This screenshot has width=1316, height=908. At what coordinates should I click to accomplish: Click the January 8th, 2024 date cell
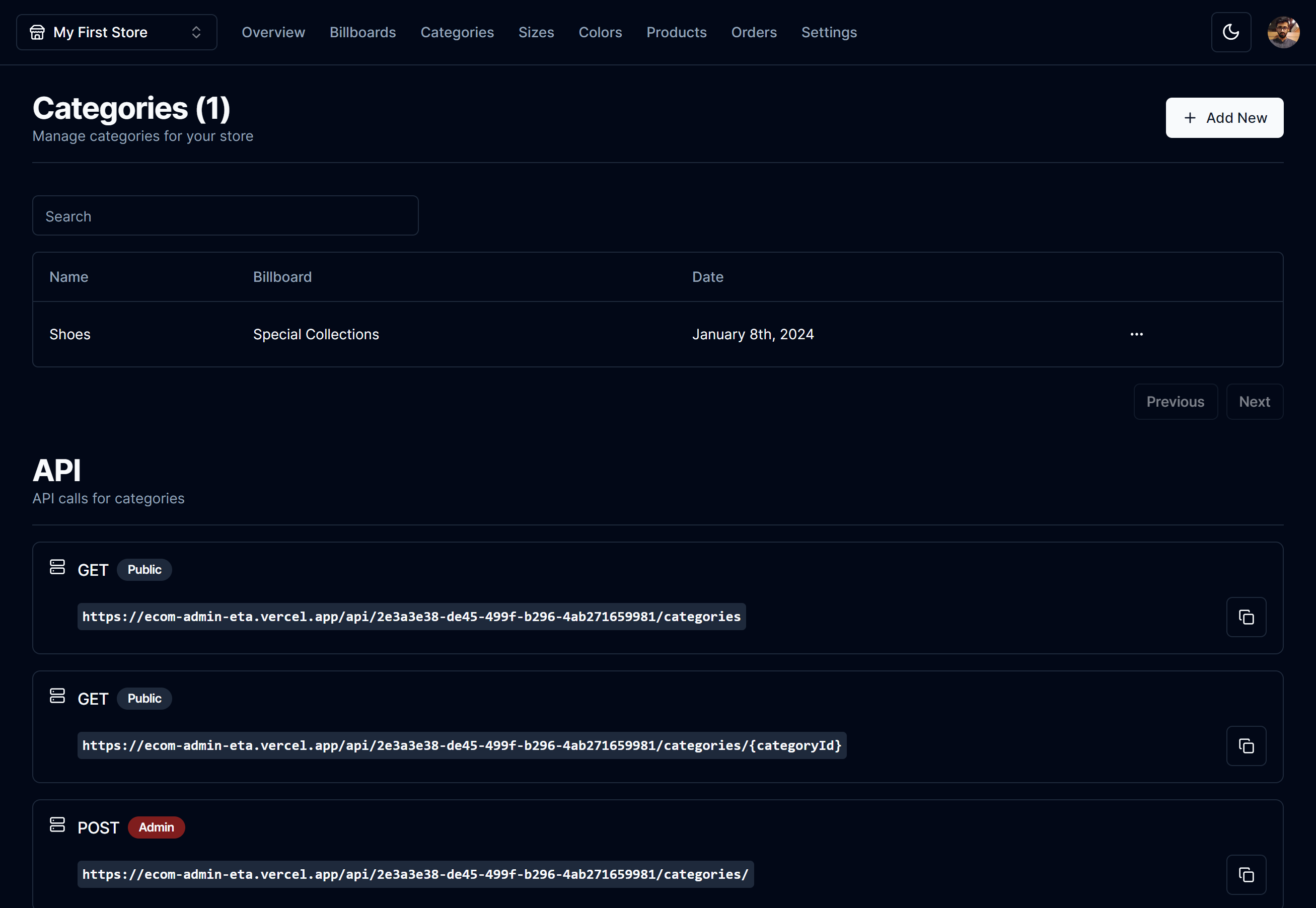pyautogui.click(x=753, y=335)
